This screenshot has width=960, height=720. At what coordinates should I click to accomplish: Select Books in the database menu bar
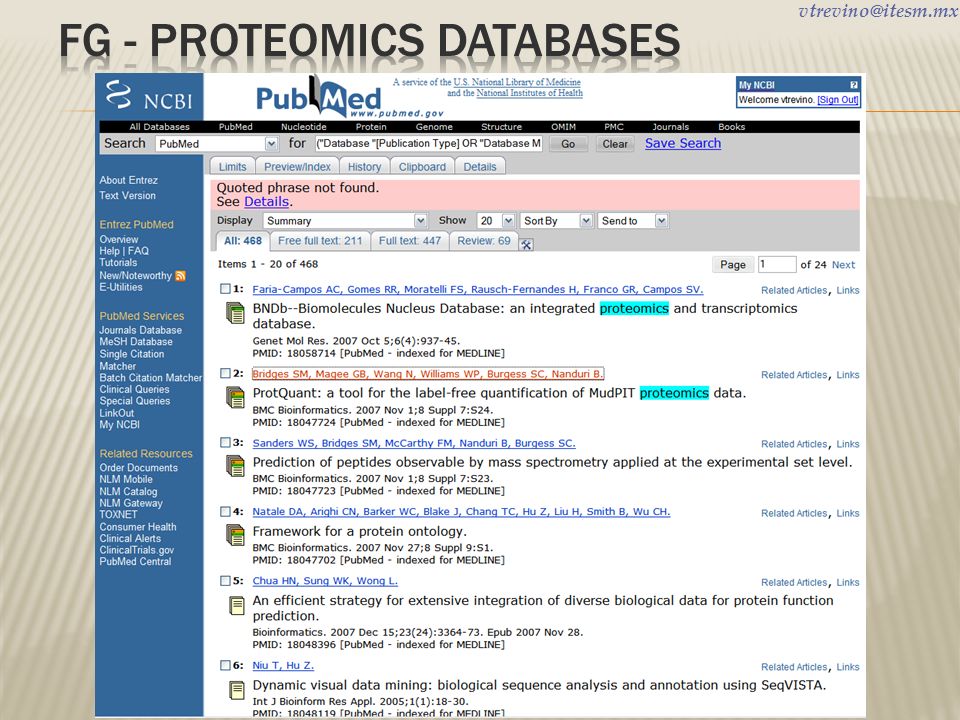point(732,127)
